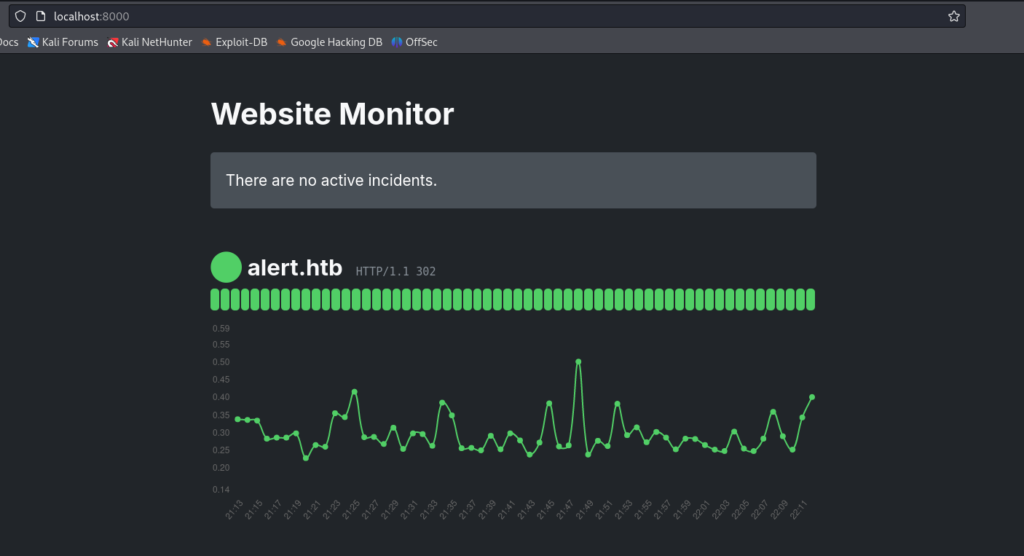
Task: Click the 0.20 y-axis label
Action: pos(221,468)
